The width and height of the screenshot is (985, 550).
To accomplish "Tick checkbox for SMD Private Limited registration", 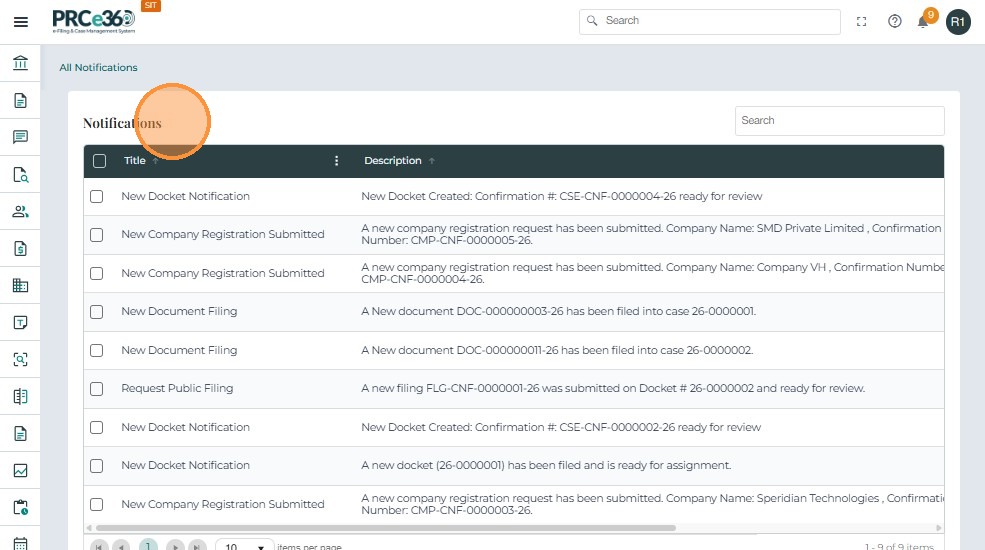I will click(x=97, y=235).
